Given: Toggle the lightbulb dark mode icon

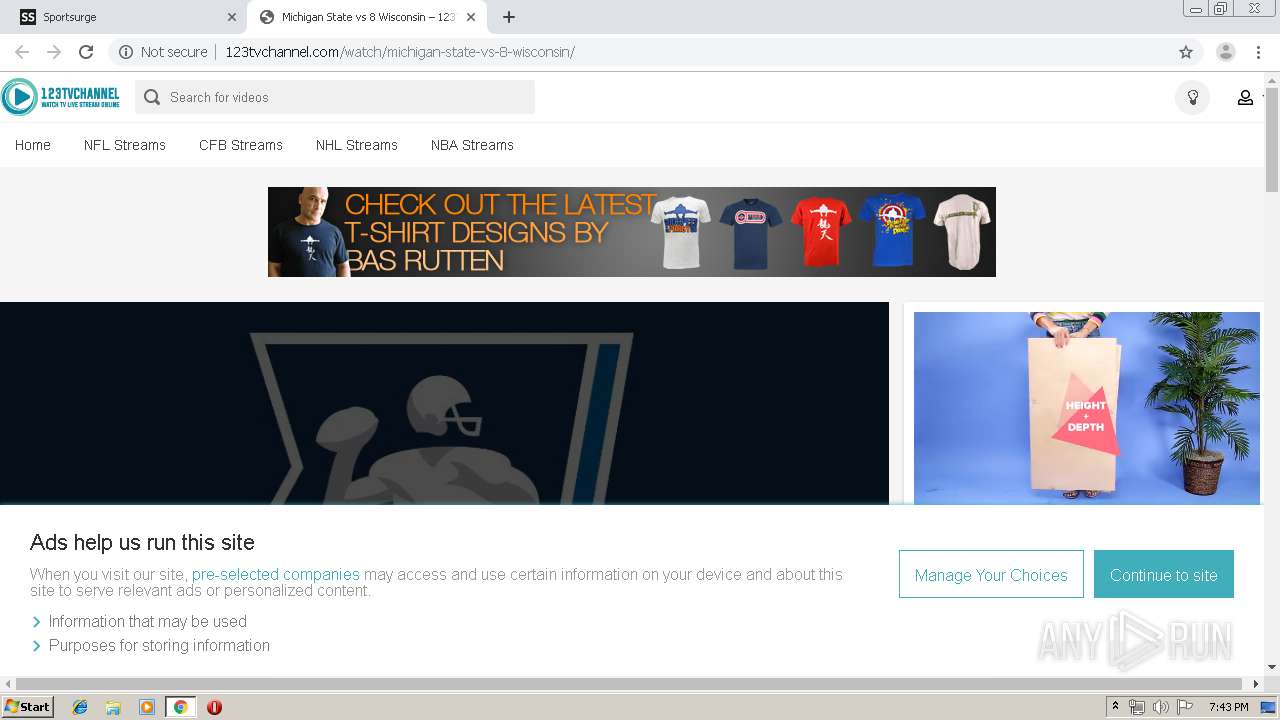Looking at the screenshot, I should coord(1192,97).
